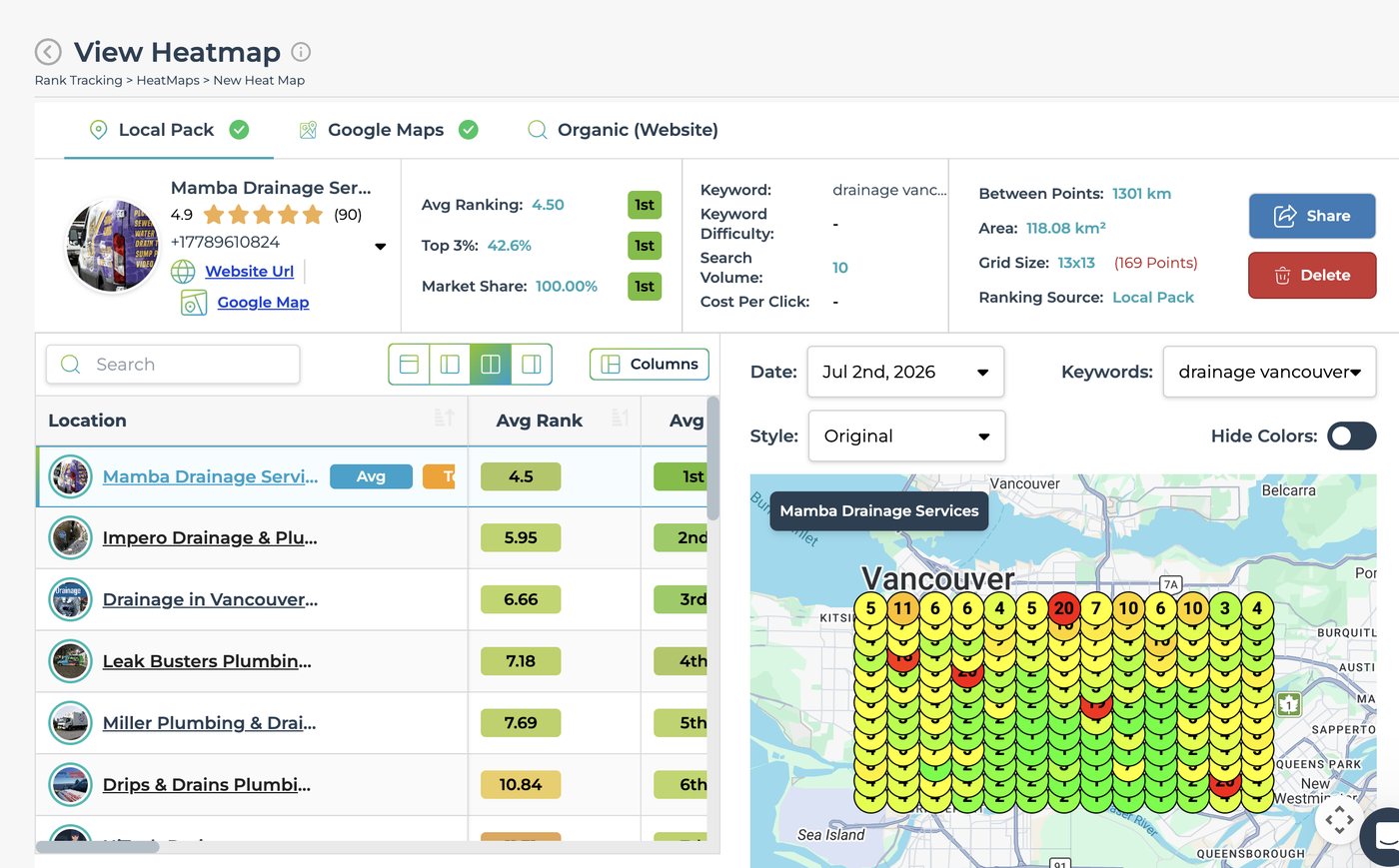Open the Keywords dropdown drainage vancouver

(x=1269, y=372)
